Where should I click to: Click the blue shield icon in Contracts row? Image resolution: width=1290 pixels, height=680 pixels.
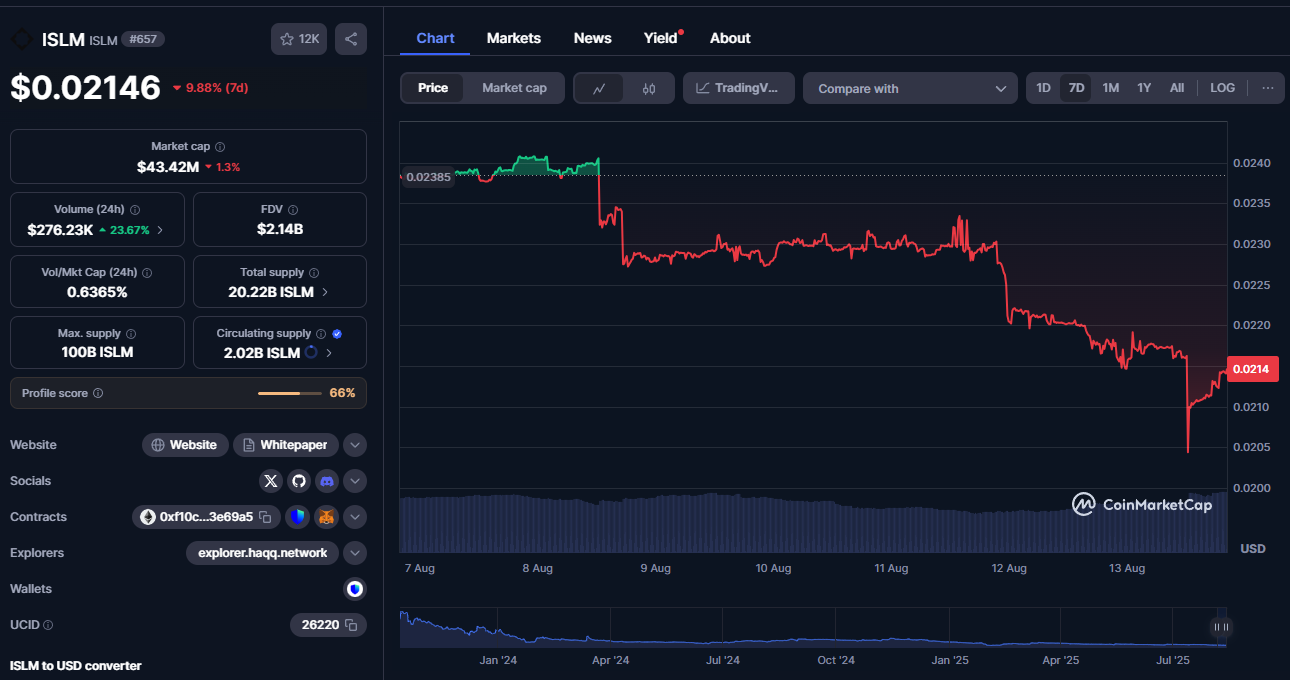tap(297, 517)
